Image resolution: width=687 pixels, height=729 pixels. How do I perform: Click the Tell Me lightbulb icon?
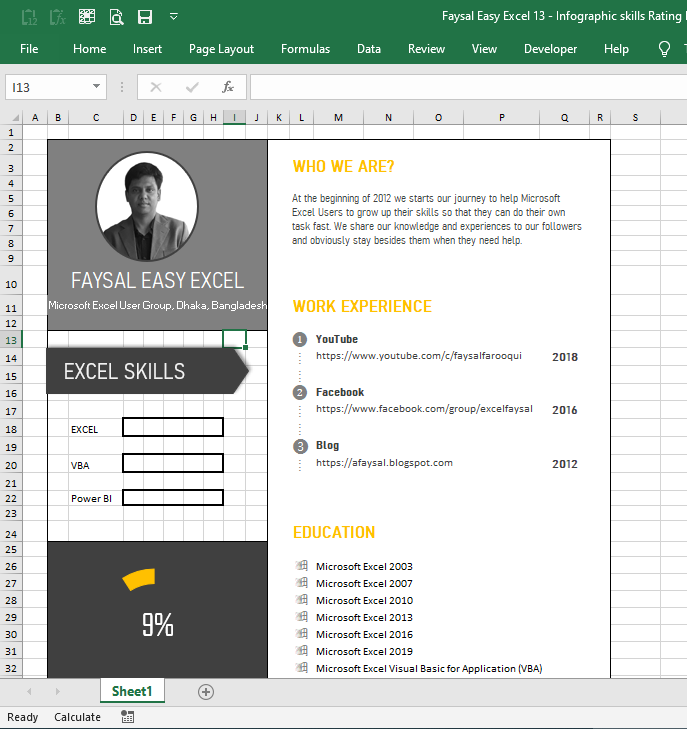pos(664,49)
